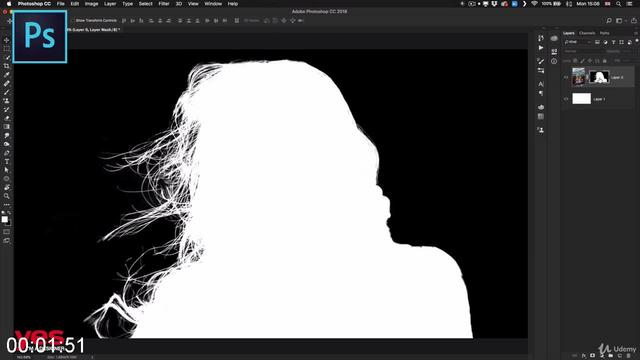Hide Layer 0 with its eye icon
640x360 pixels.
click(566, 77)
